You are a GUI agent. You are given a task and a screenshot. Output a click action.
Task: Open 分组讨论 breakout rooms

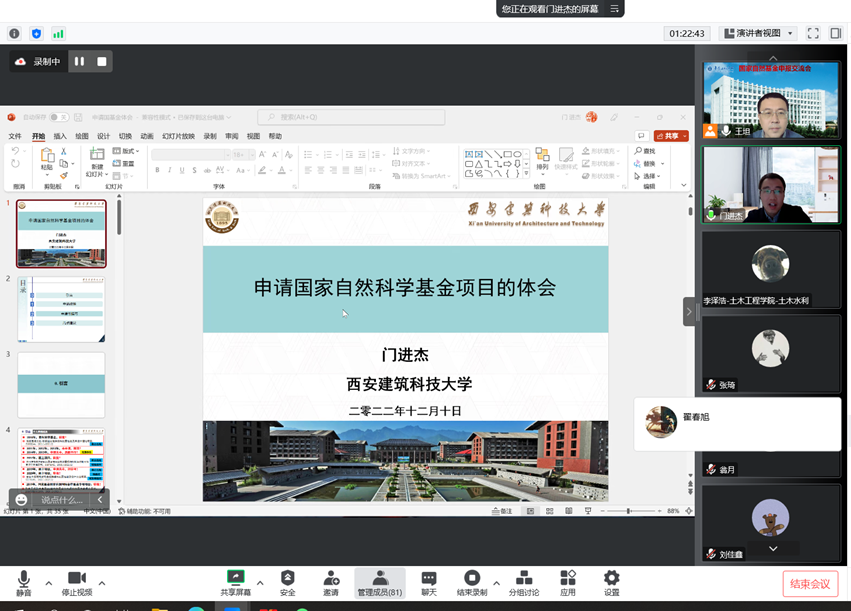(x=524, y=582)
